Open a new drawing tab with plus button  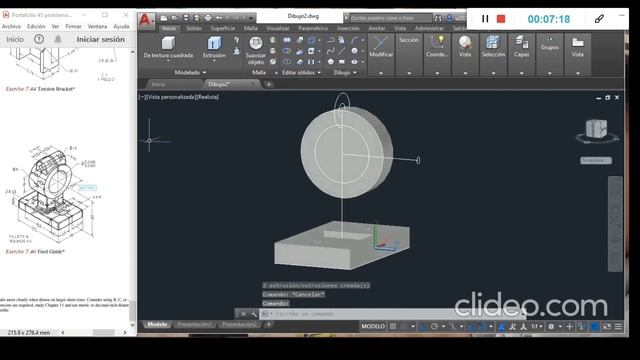click(269, 84)
